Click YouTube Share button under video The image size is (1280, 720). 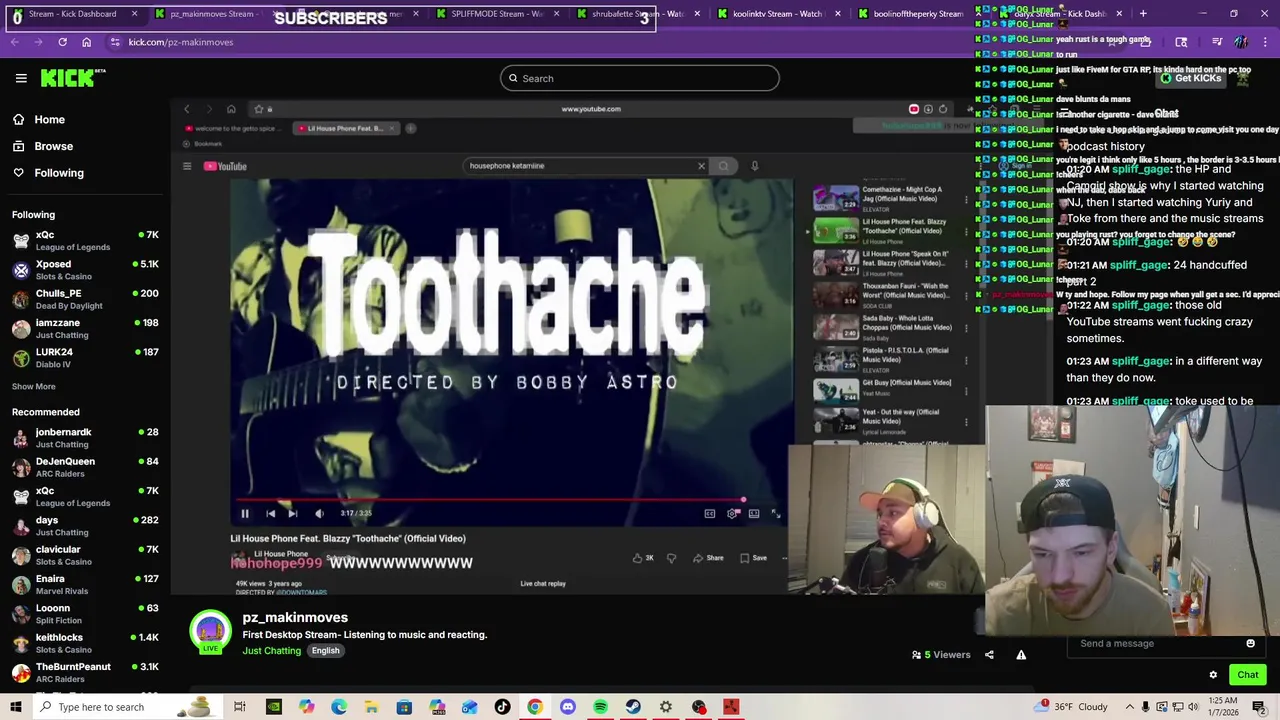coord(708,558)
